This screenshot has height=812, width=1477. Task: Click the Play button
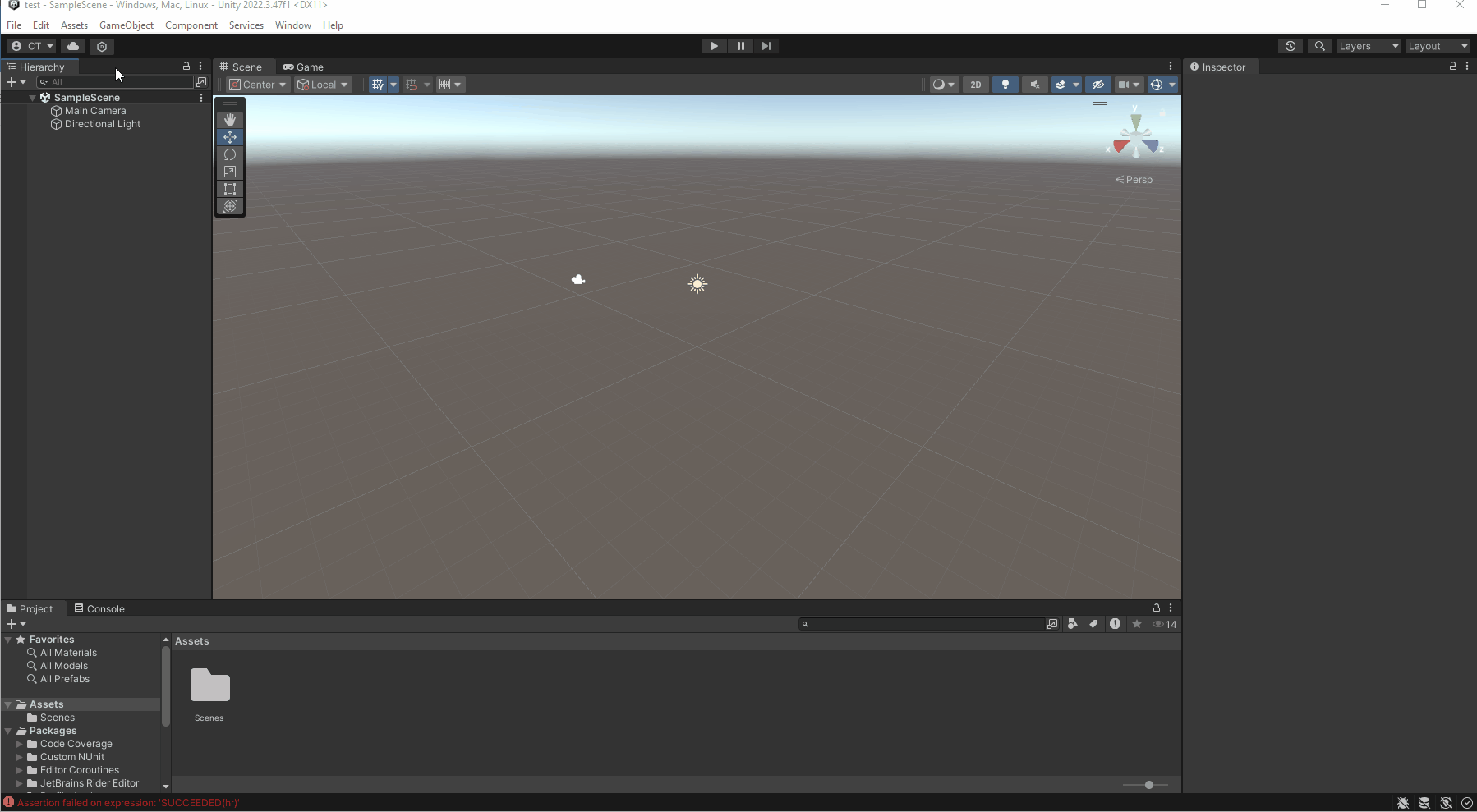[714, 46]
